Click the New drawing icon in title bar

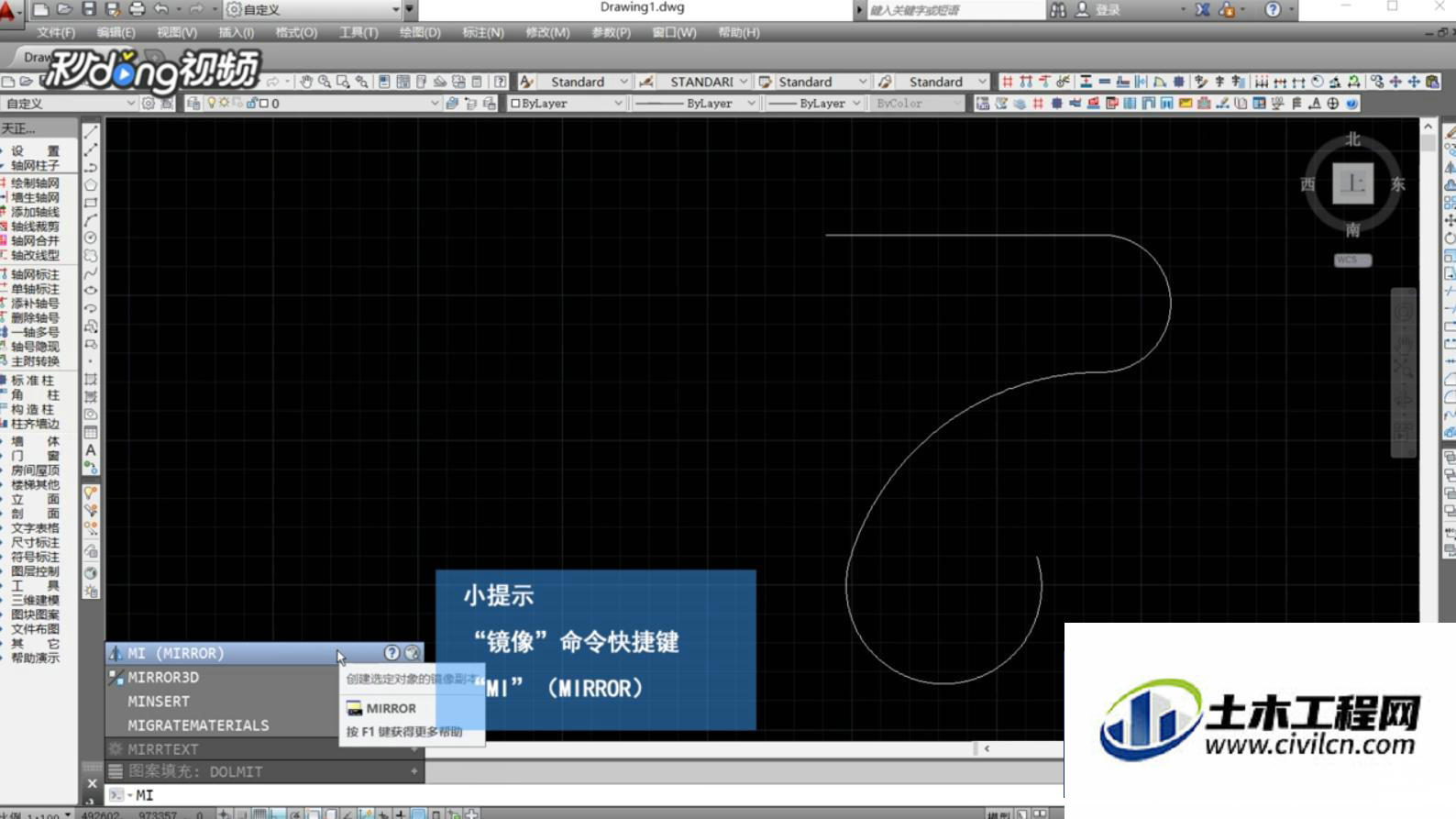[41, 9]
